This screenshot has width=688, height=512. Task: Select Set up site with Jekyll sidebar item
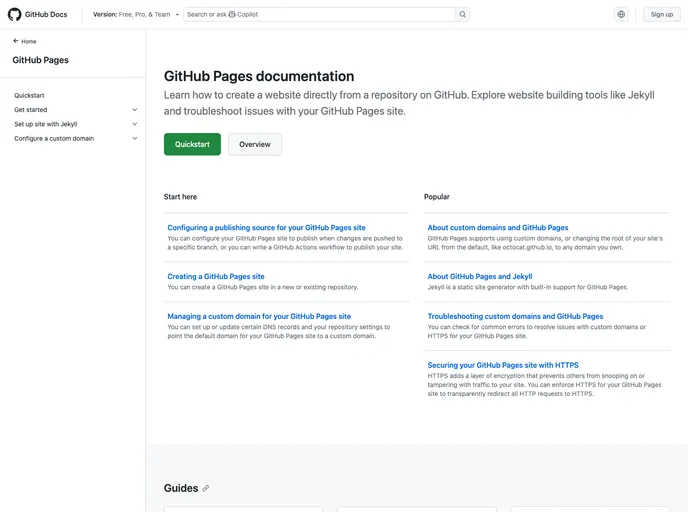(x=46, y=124)
